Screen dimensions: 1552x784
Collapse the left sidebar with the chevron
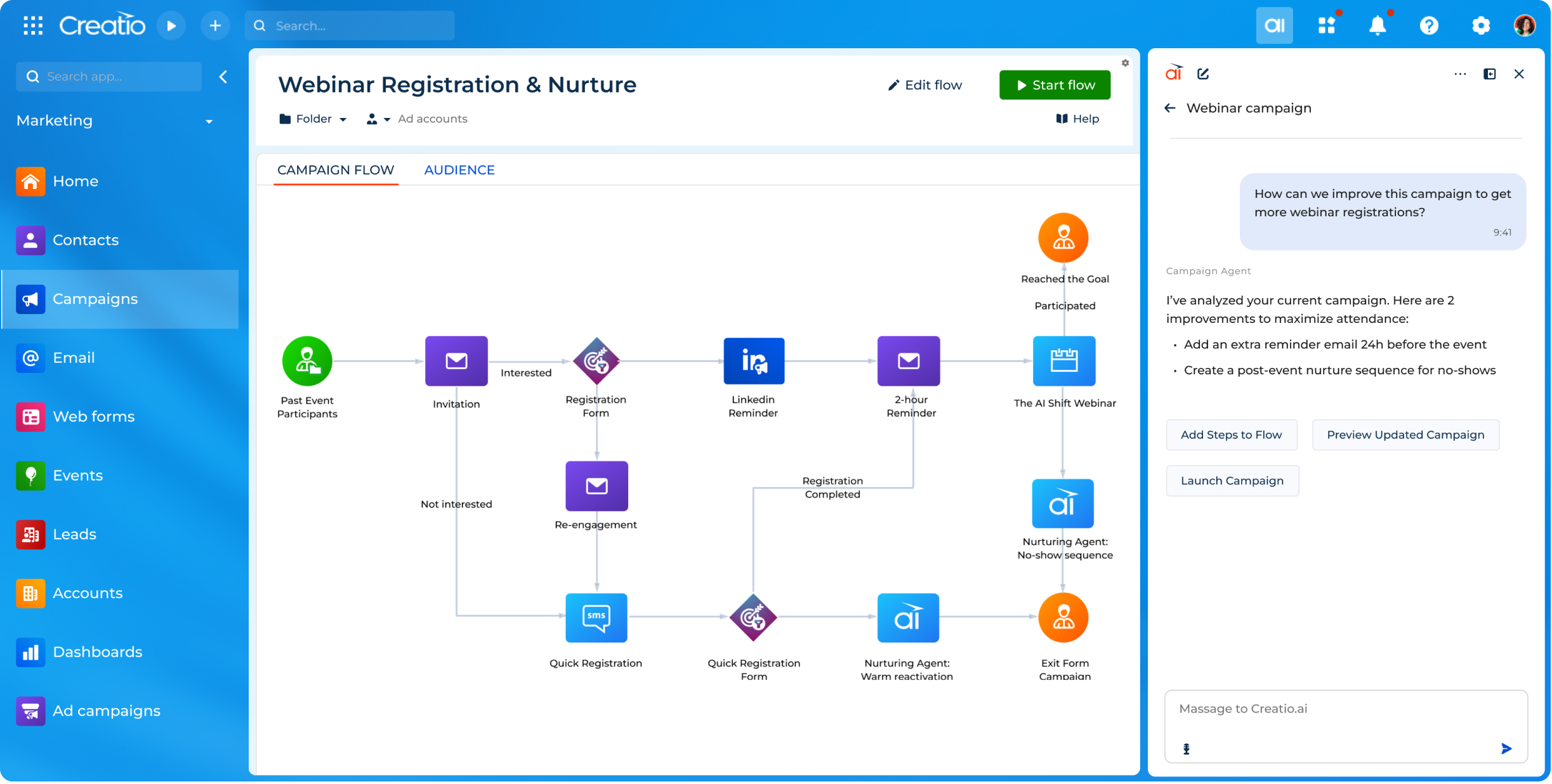tap(223, 76)
